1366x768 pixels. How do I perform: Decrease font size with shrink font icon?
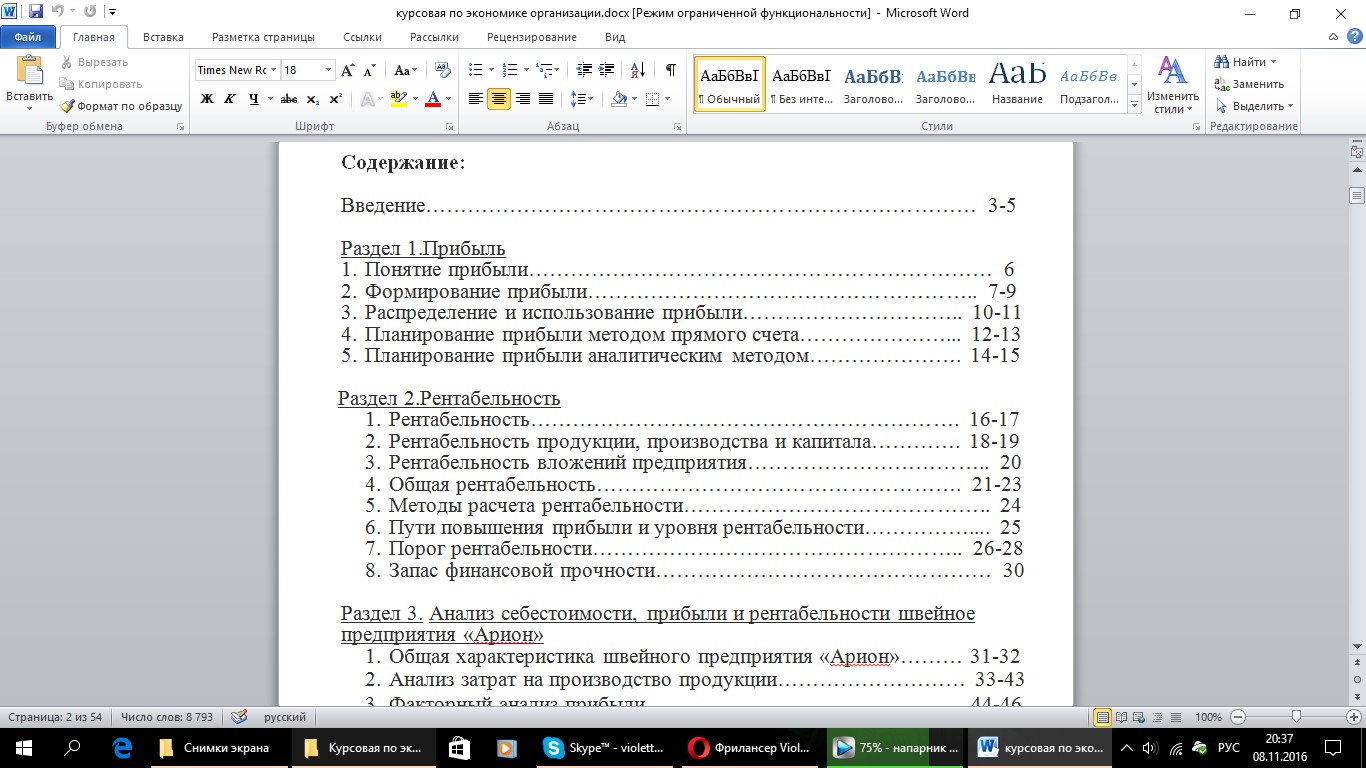tap(369, 70)
